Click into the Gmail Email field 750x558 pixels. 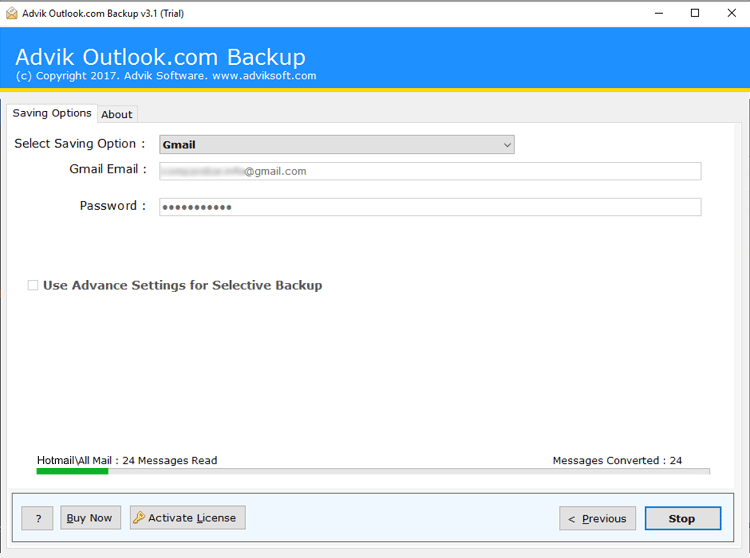[x=430, y=171]
